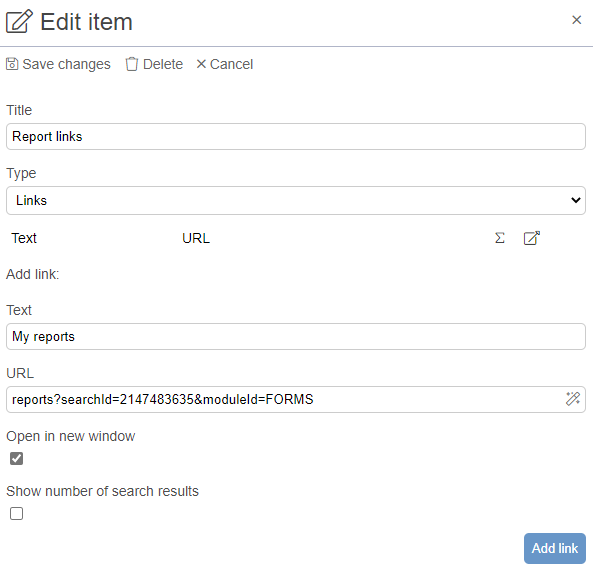Click the chevron arrow of Type selector
This screenshot has width=593, height=573.
[576, 200]
